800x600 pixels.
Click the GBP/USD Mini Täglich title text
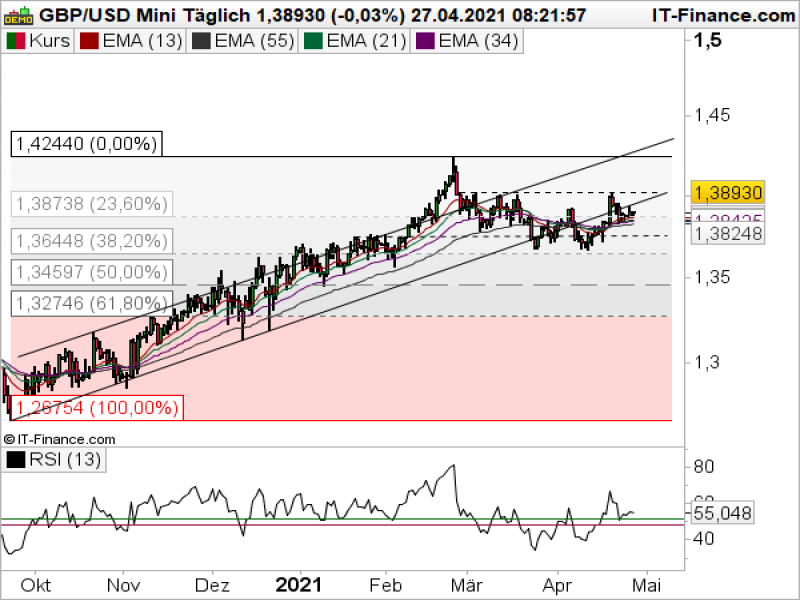(145, 16)
